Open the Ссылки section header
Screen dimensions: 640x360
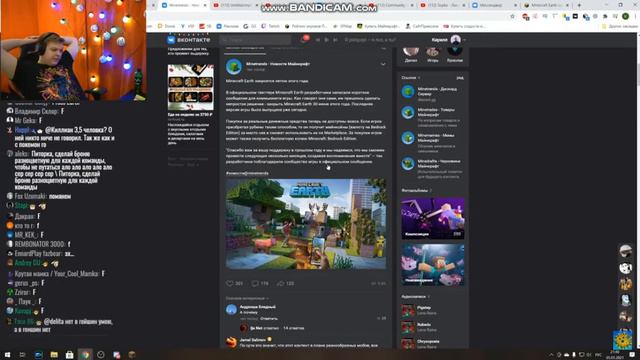point(410,78)
